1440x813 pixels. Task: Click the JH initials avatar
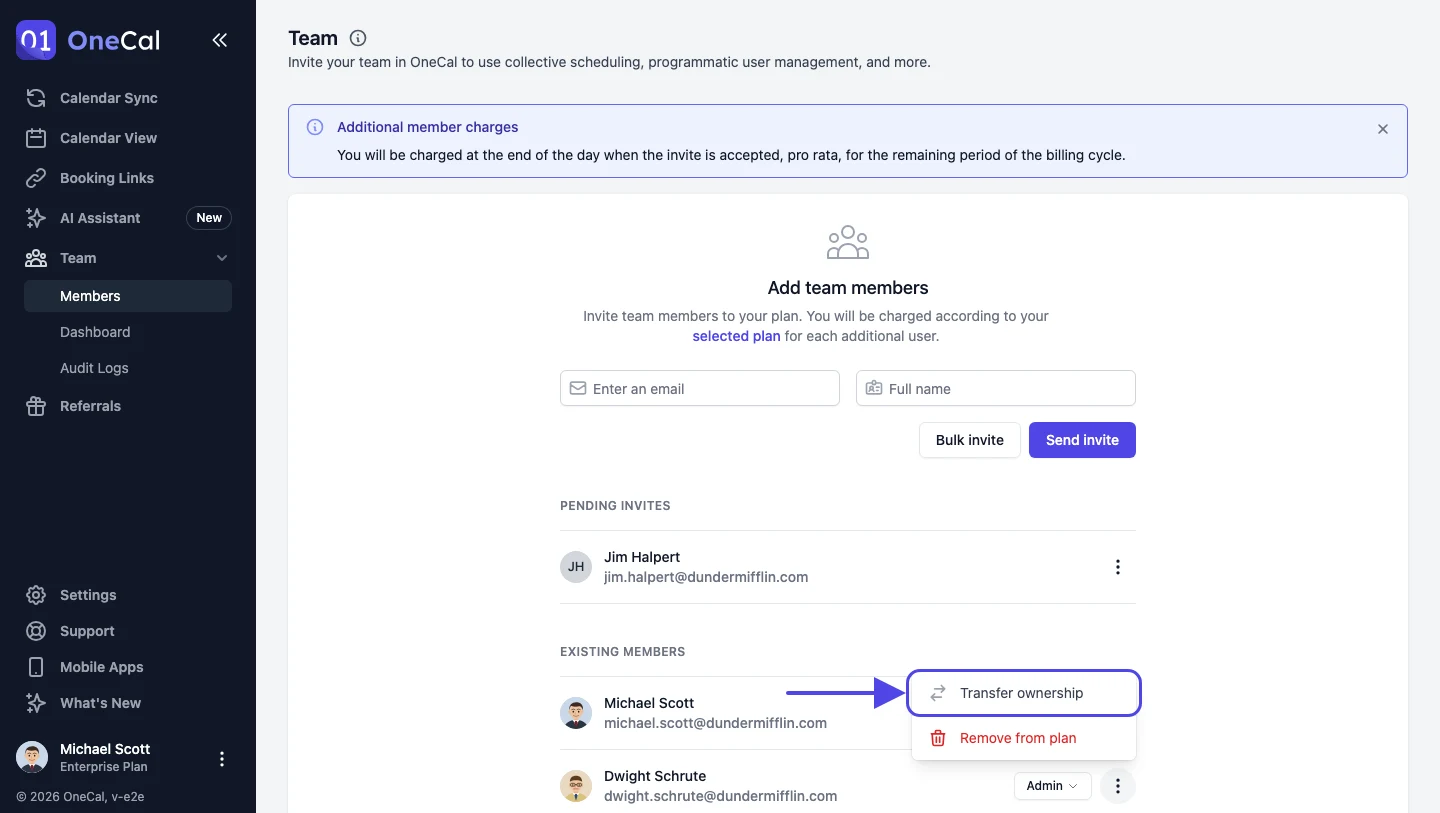click(x=576, y=567)
